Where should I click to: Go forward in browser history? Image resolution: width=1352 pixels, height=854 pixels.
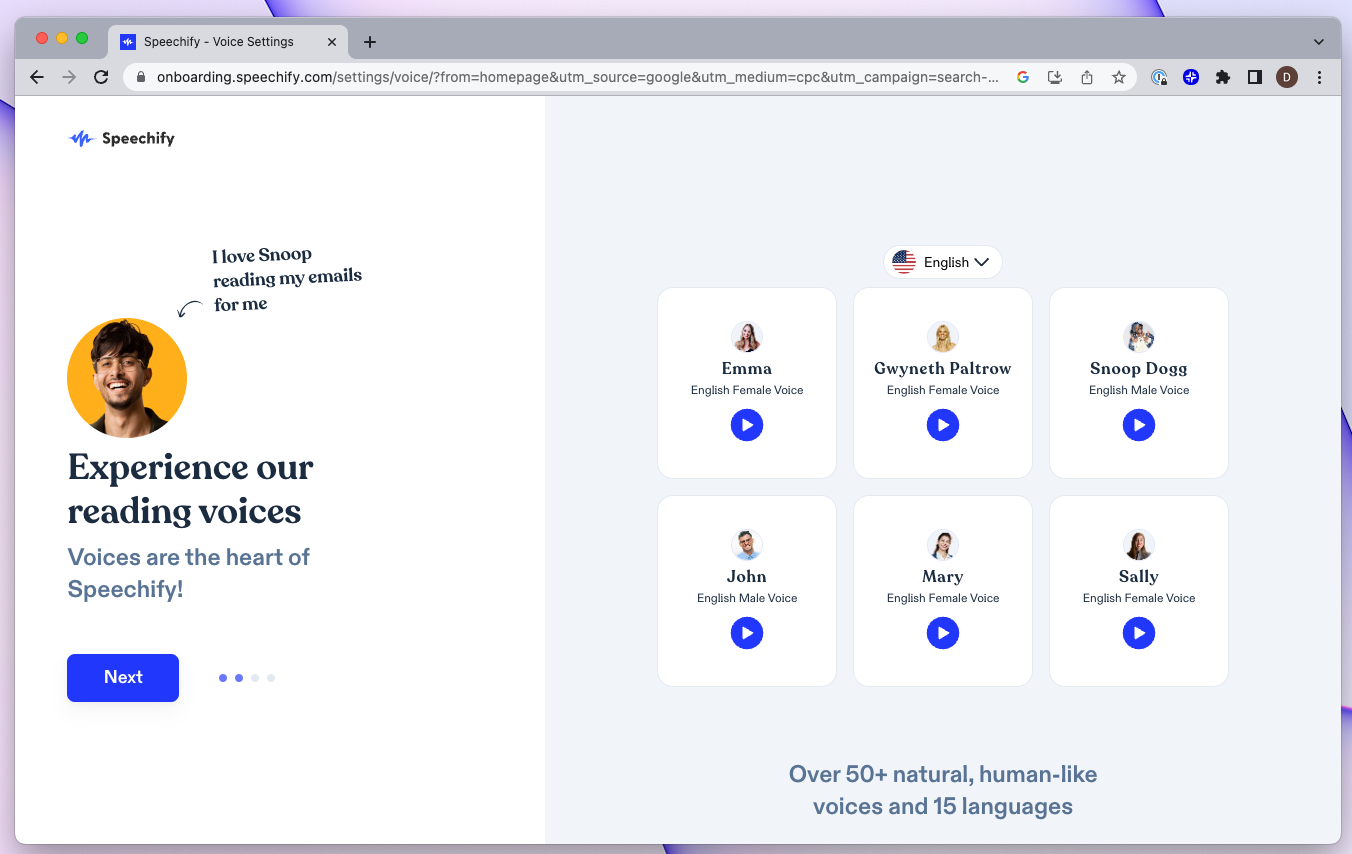pyautogui.click(x=69, y=77)
